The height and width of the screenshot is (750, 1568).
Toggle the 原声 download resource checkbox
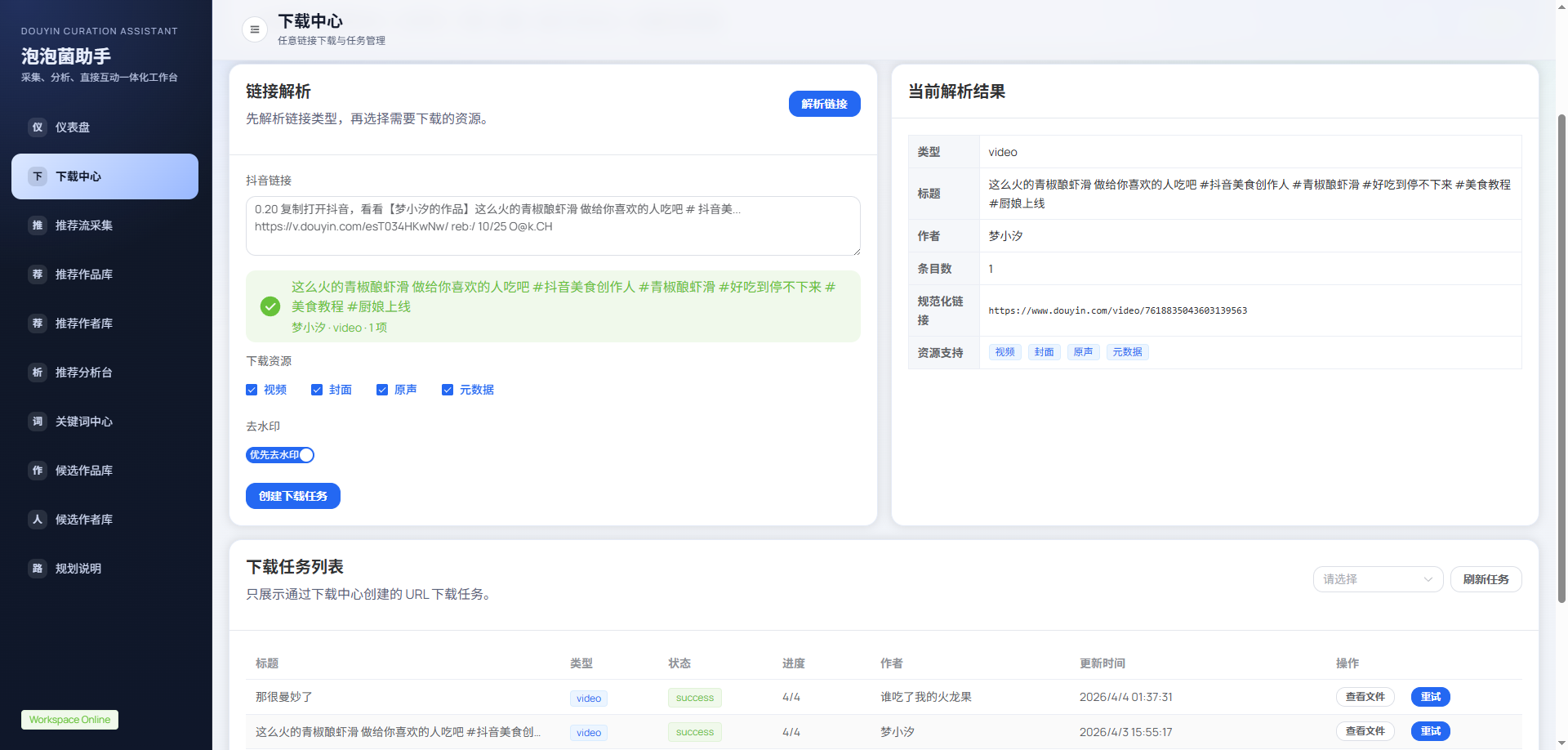pyautogui.click(x=382, y=390)
